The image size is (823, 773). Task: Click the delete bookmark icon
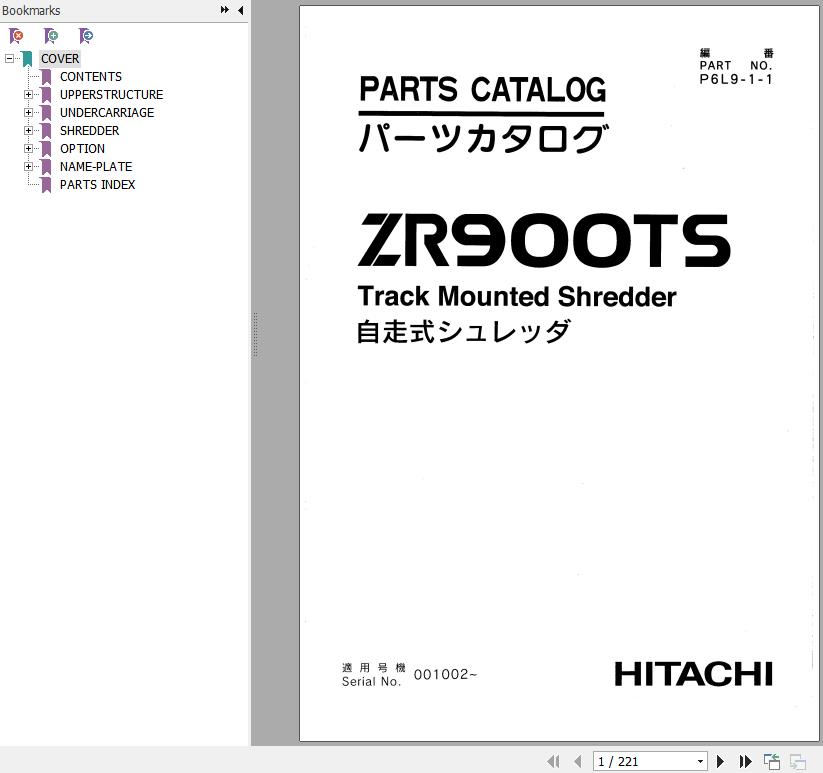point(16,36)
